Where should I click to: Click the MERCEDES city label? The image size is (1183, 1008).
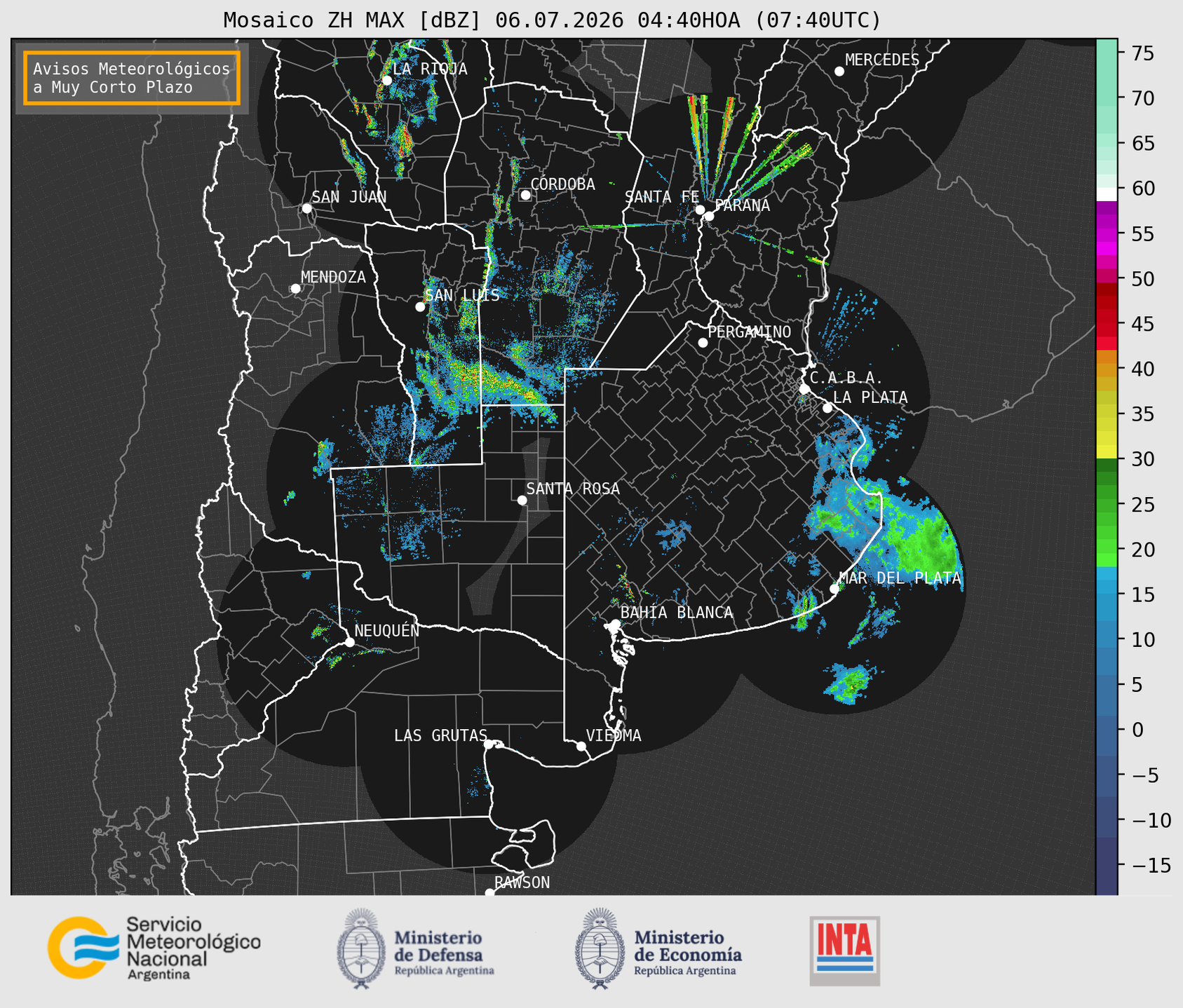[x=882, y=60]
